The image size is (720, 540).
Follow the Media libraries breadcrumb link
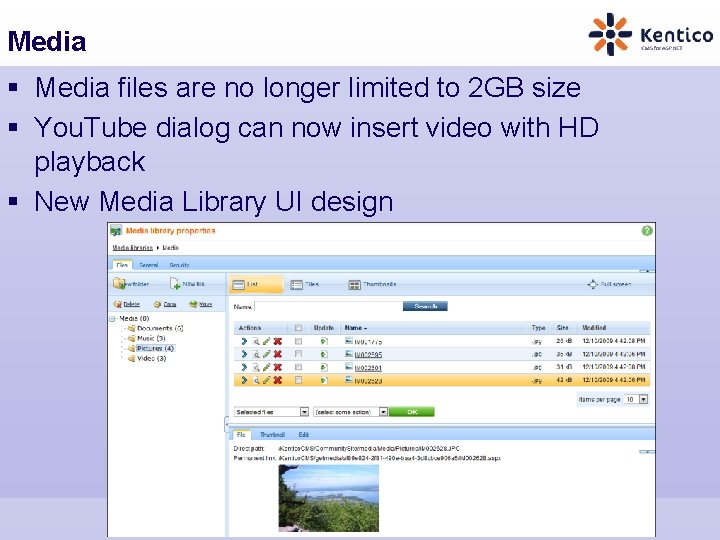click(133, 248)
